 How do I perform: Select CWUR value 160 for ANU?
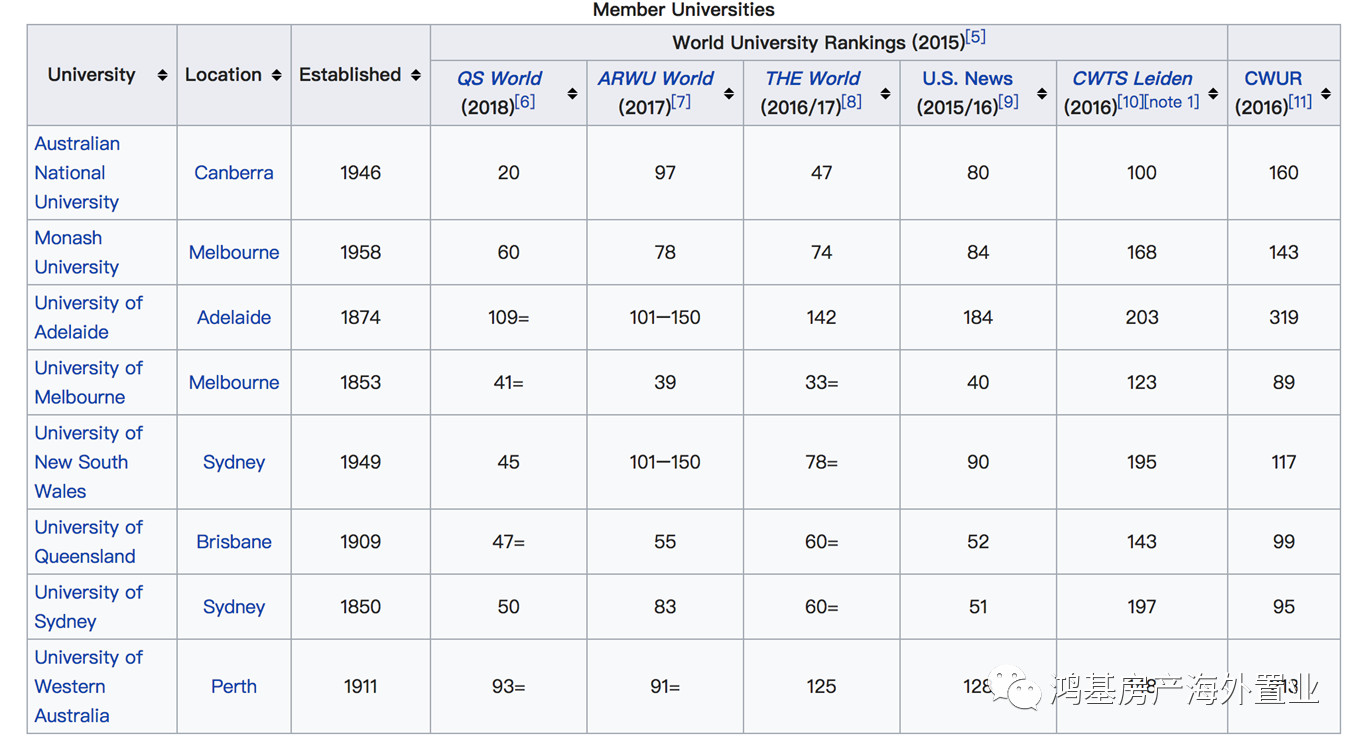[x=1283, y=173]
